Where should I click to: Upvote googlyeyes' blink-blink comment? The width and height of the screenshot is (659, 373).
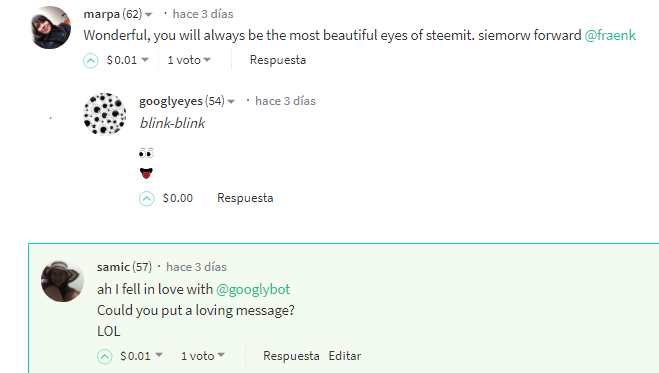tap(147, 198)
